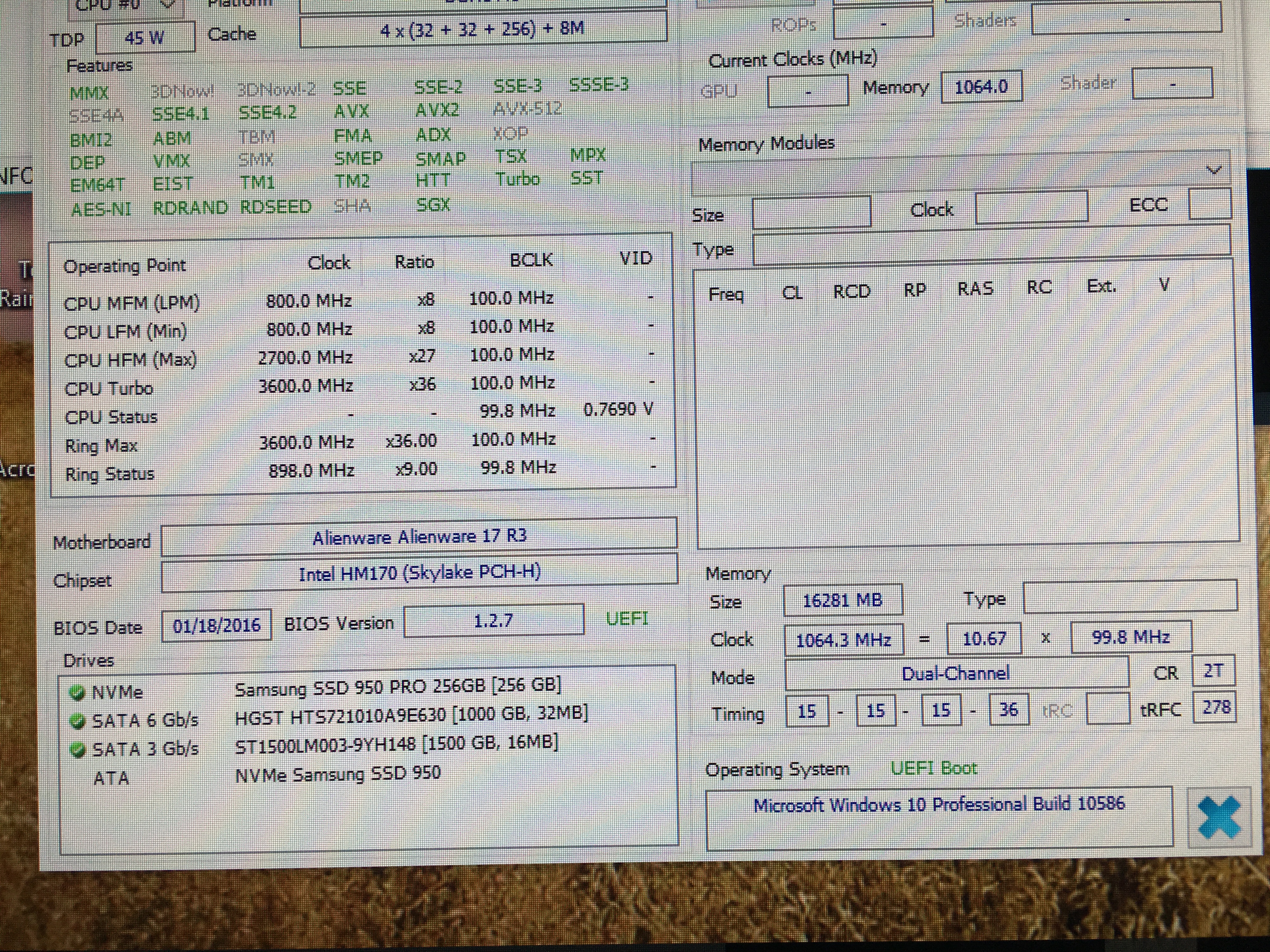
Task: Click the green UEFI label beside BIOS Version
Action: 627,619
